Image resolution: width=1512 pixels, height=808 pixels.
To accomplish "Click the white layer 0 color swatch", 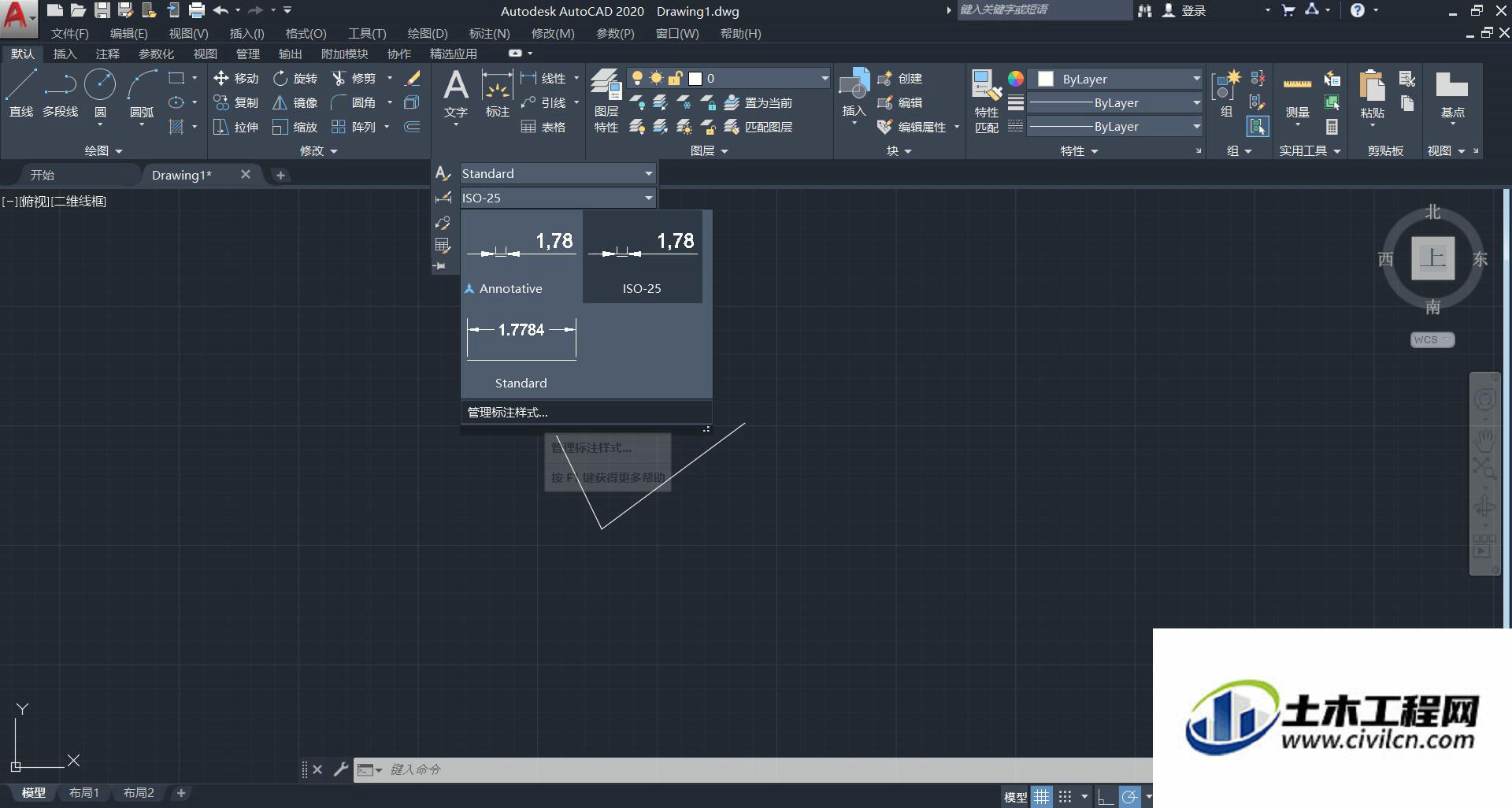I will [695, 78].
